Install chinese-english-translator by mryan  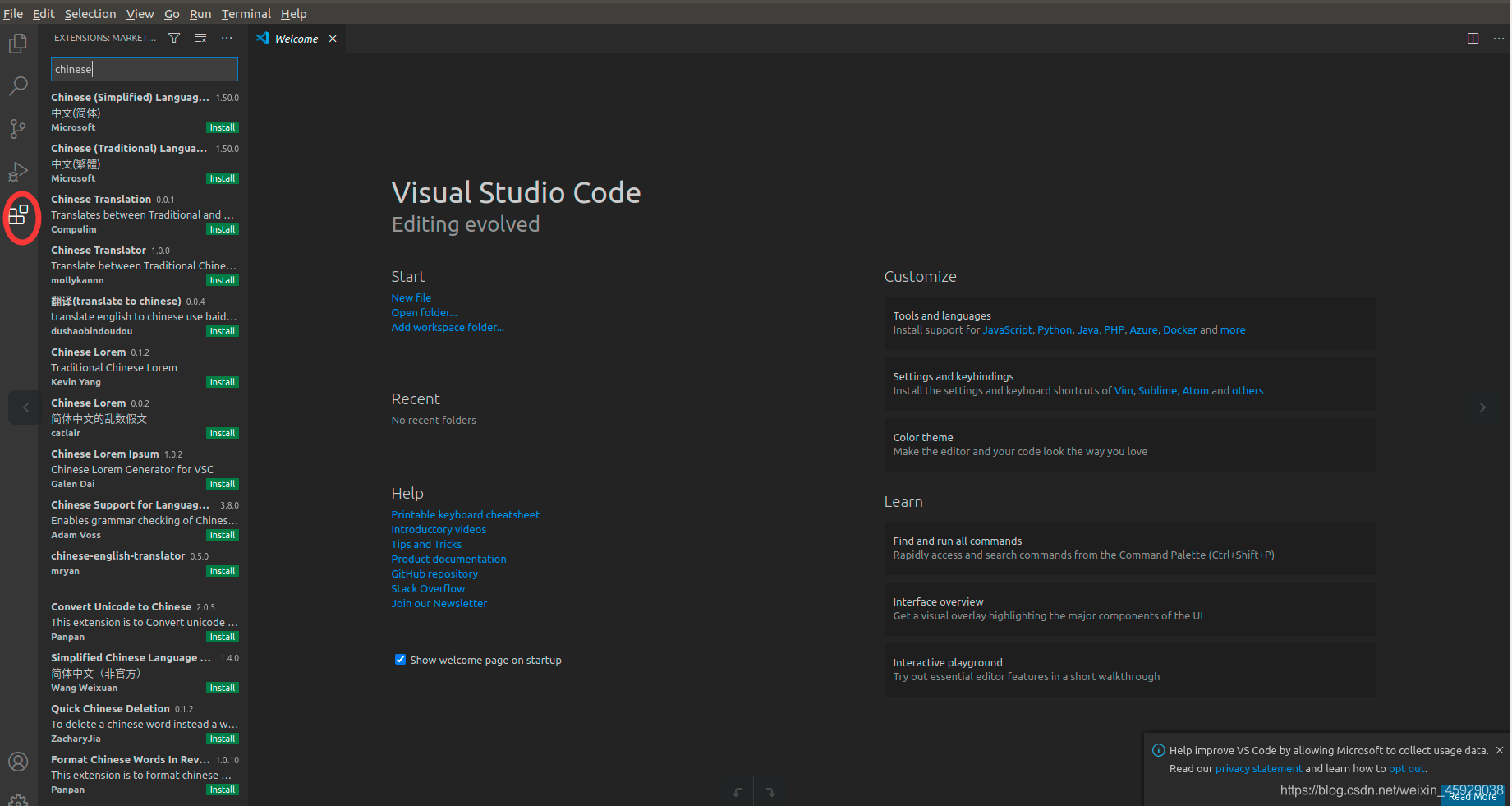(x=223, y=571)
